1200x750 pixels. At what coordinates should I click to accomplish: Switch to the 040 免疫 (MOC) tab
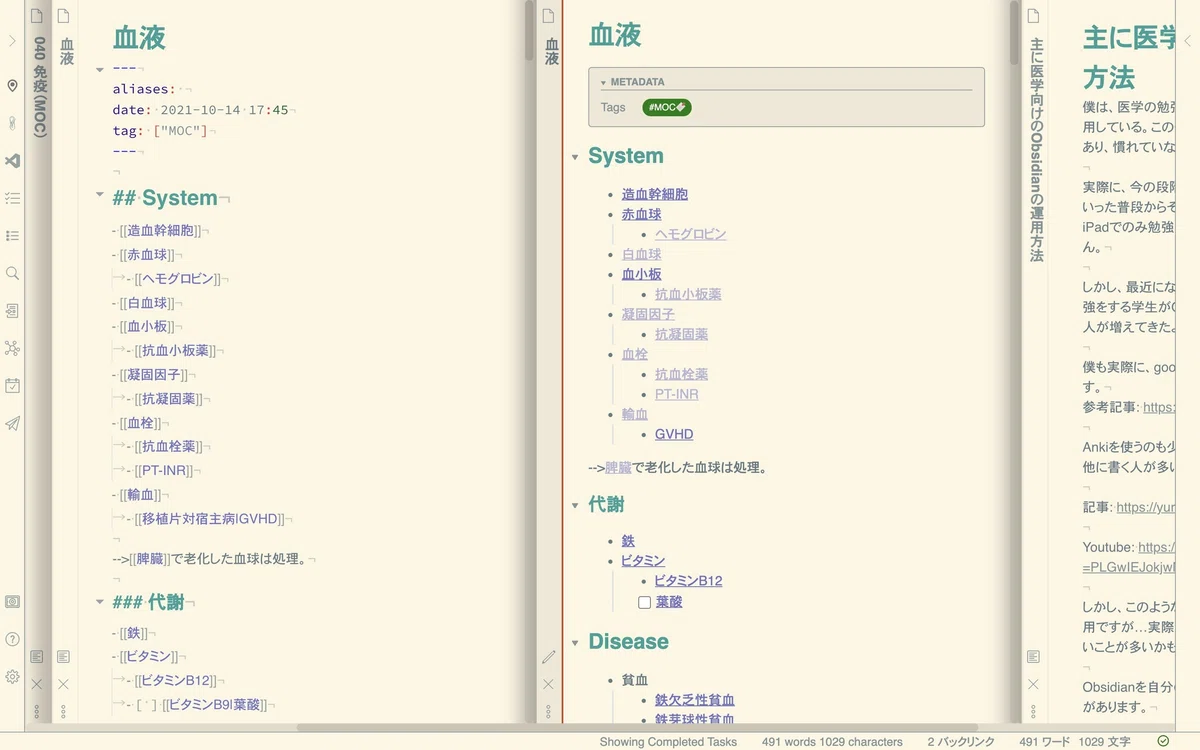click(39, 88)
